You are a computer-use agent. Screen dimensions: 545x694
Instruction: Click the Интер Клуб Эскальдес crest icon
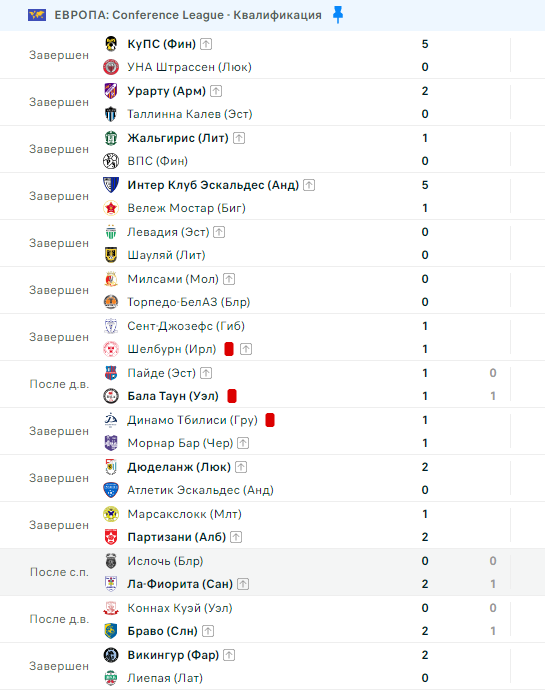pos(111,185)
